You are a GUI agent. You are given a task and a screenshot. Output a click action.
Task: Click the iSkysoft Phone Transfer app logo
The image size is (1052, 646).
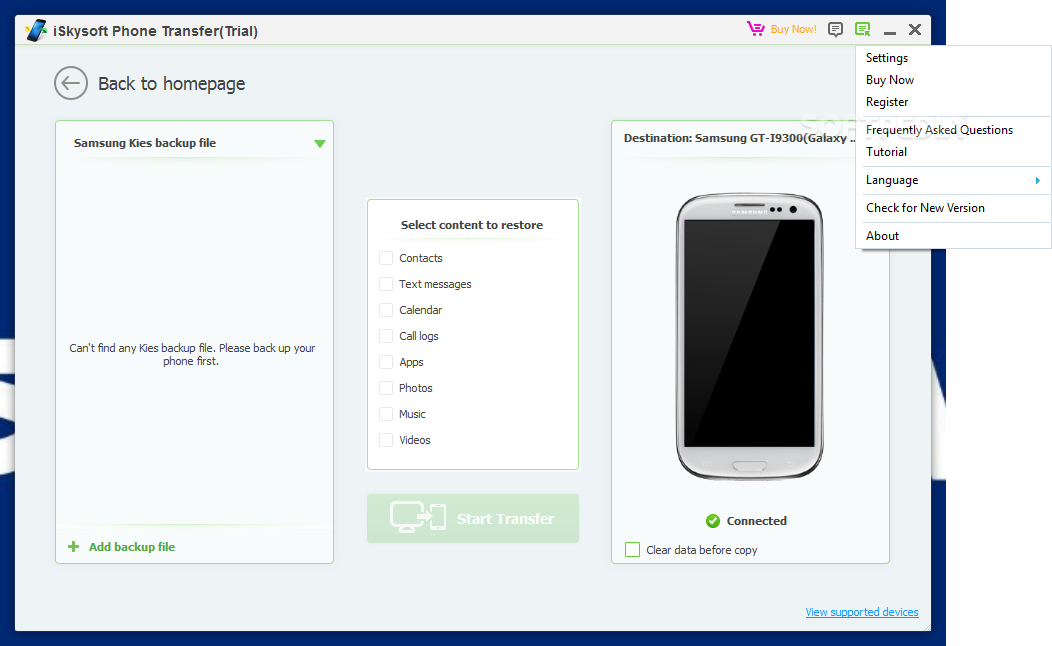click(36, 30)
